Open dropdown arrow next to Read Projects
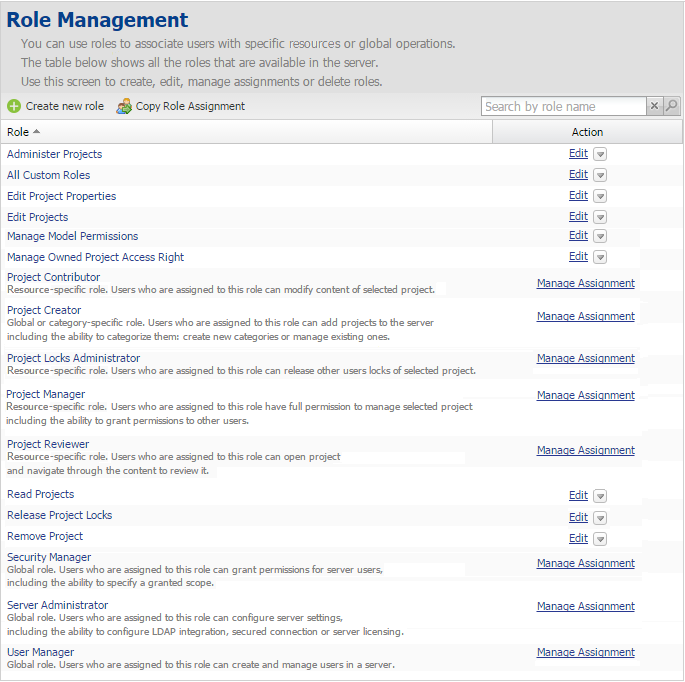Image resolution: width=685 pixels, height=682 pixels. pyautogui.click(x=600, y=496)
